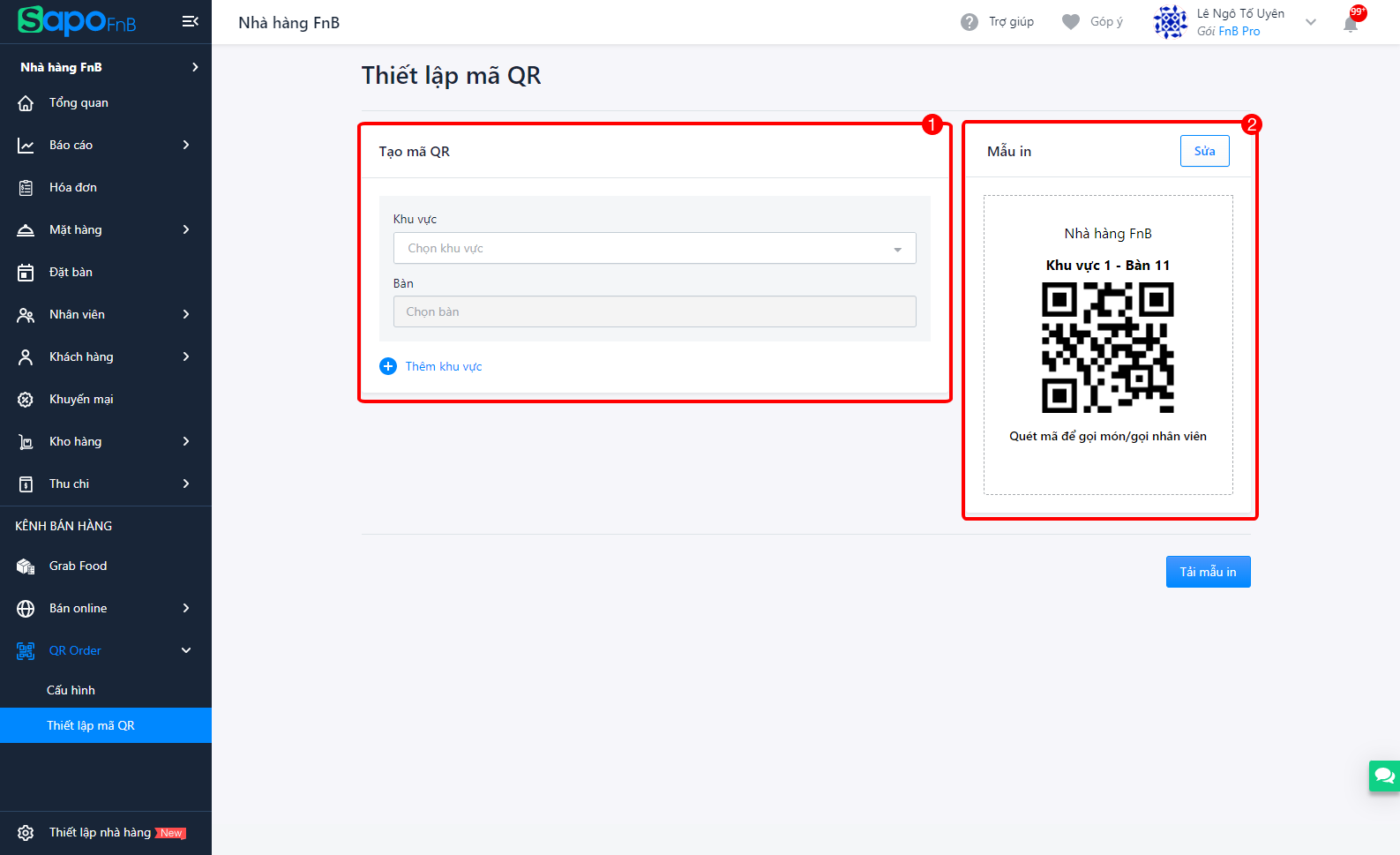Click the user avatar icon
1400x855 pixels.
pyautogui.click(x=1171, y=22)
